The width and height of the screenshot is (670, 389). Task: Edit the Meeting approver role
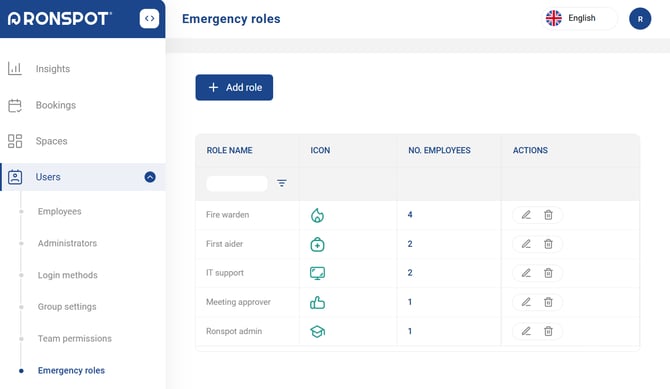tap(526, 302)
